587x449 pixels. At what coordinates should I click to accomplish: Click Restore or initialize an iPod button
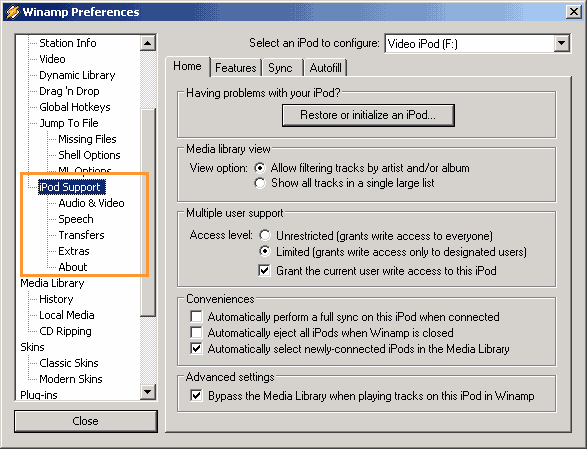[x=368, y=115]
